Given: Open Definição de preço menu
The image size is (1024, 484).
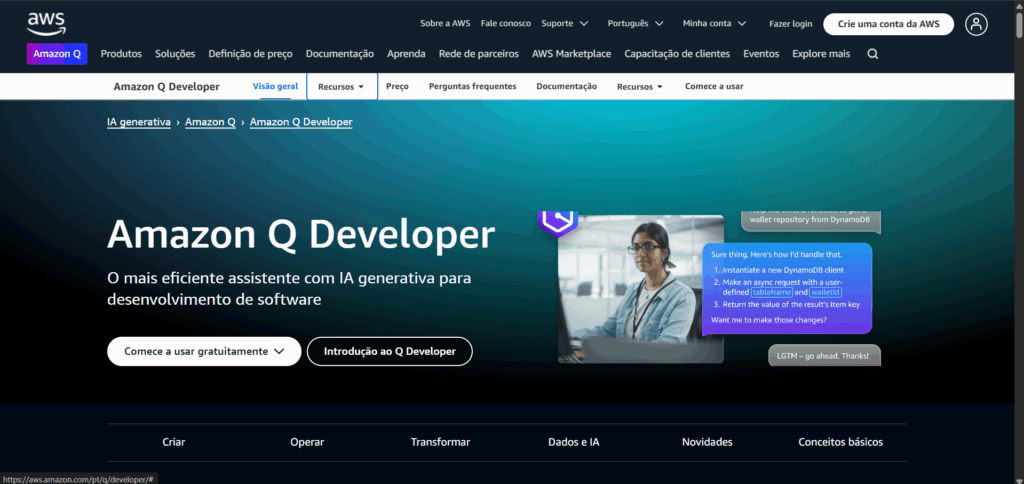Looking at the screenshot, I should click(250, 54).
